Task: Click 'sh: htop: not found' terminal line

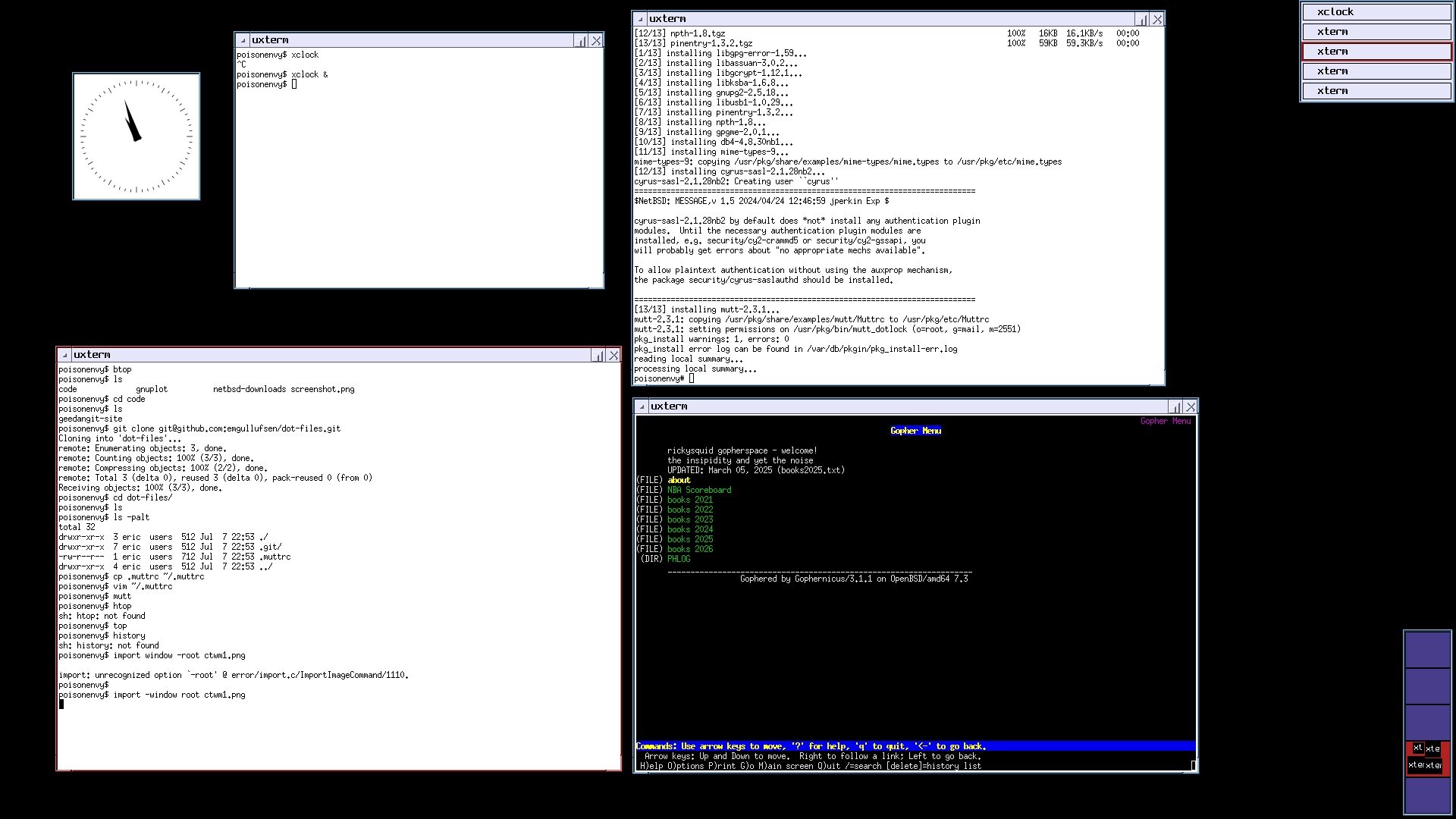Action: (x=102, y=616)
